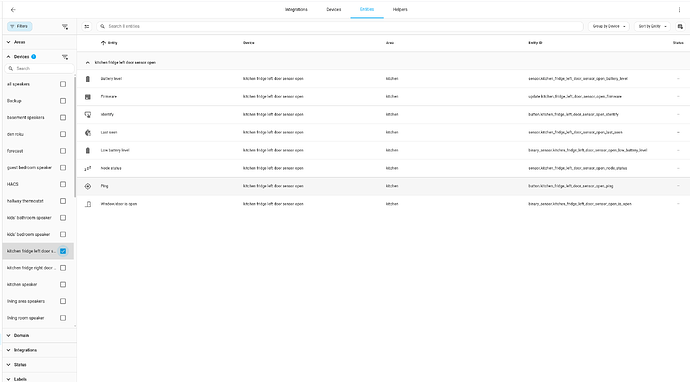Click the Filters button
This screenshot has height=382, width=690.
(19, 26)
